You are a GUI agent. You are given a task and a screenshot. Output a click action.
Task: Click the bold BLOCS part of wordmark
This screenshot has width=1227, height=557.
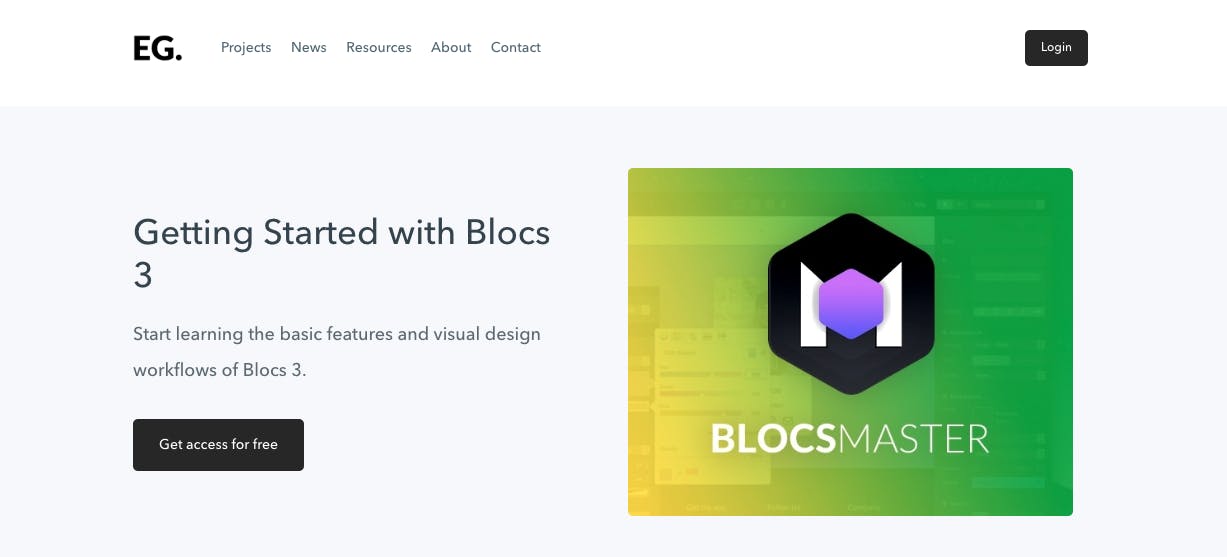(774, 438)
